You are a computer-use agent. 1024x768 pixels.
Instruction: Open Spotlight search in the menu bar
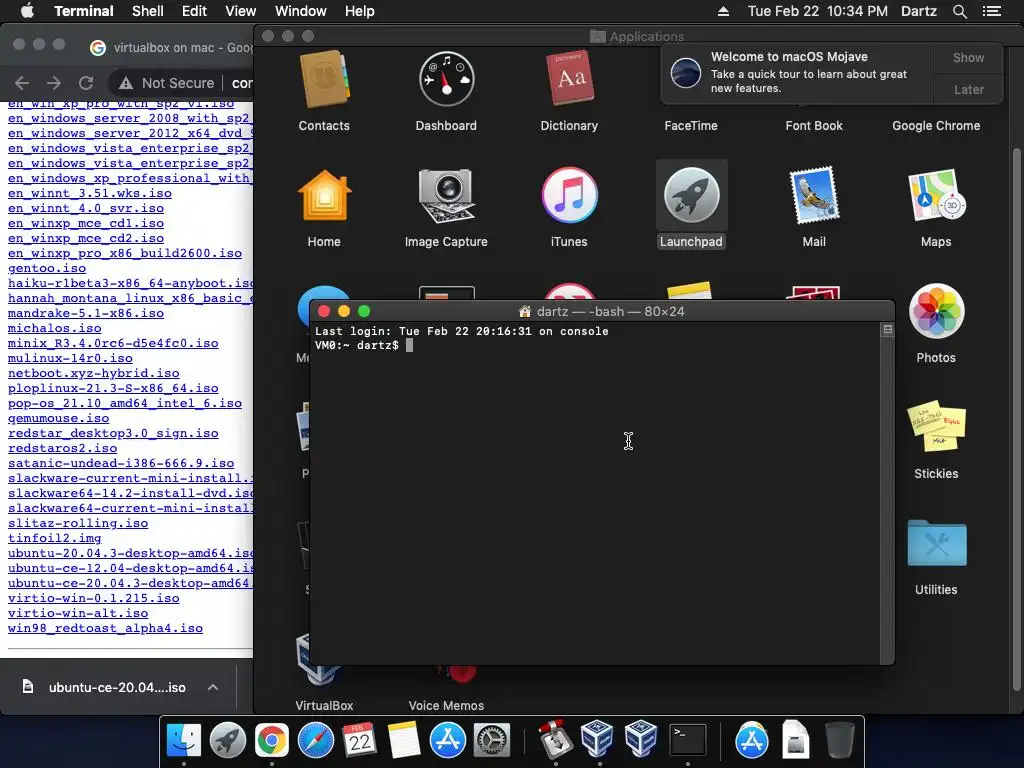(959, 11)
